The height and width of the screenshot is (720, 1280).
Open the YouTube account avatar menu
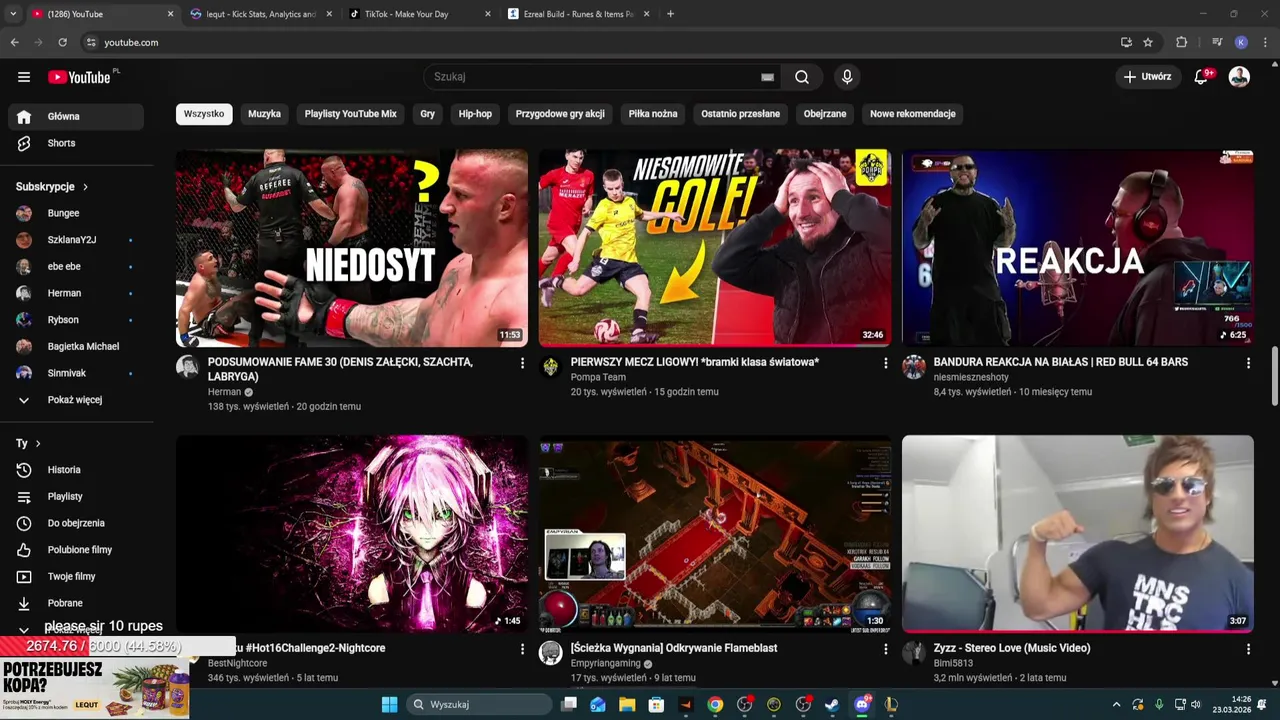(x=1239, y=77)
